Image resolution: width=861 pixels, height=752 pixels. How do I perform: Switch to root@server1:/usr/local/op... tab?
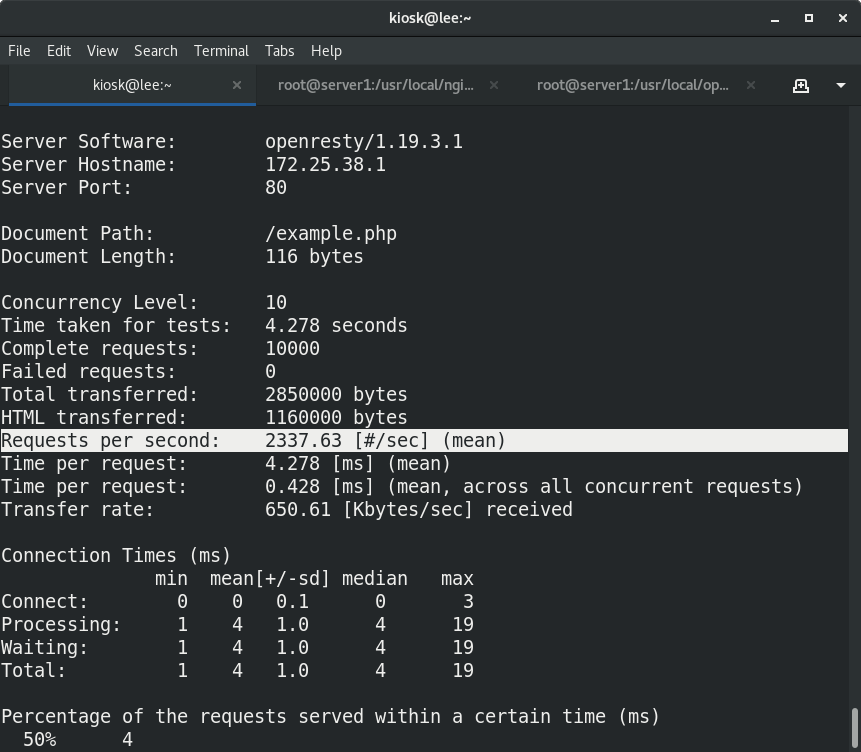(x=633, y=85)
